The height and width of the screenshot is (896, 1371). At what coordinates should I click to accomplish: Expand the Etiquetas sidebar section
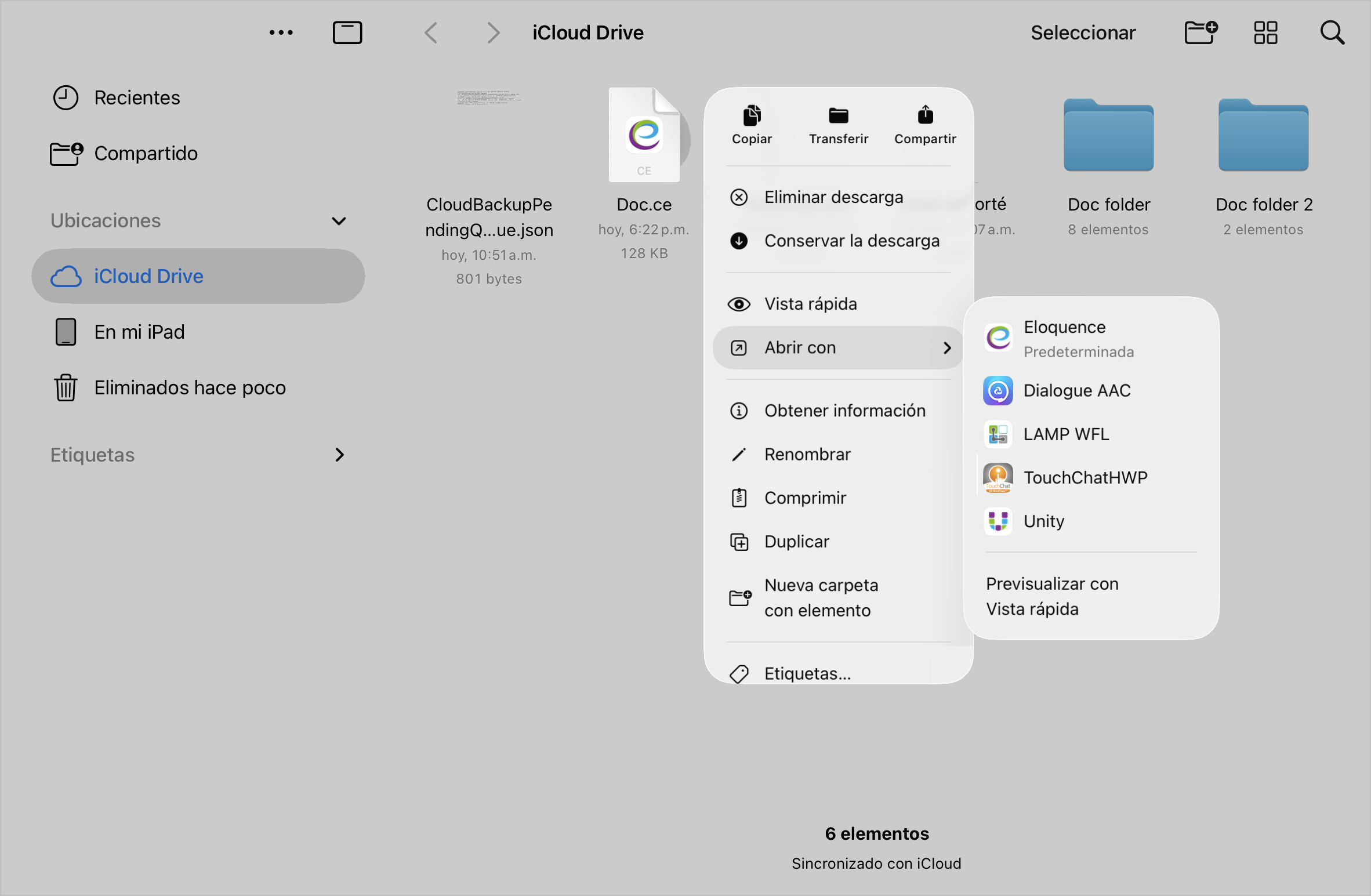tap(339, 455)
